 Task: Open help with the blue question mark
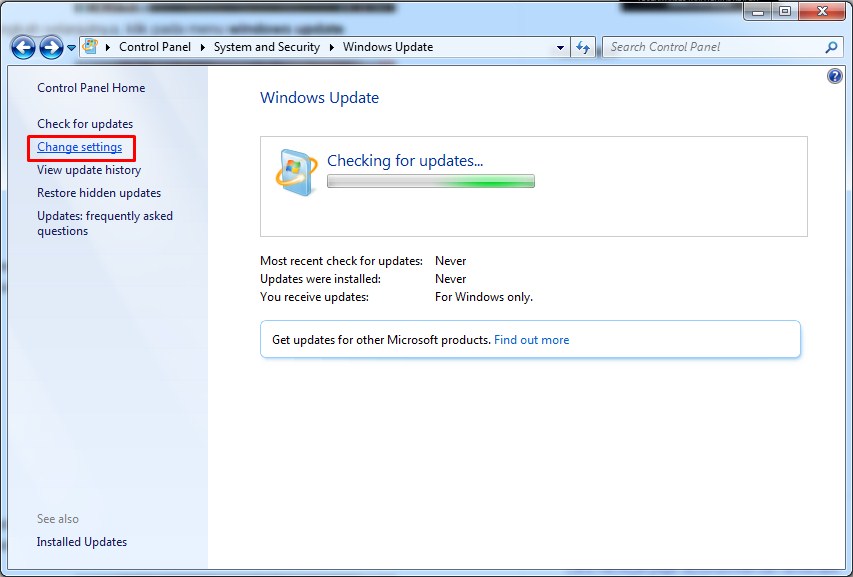[835, 76]
